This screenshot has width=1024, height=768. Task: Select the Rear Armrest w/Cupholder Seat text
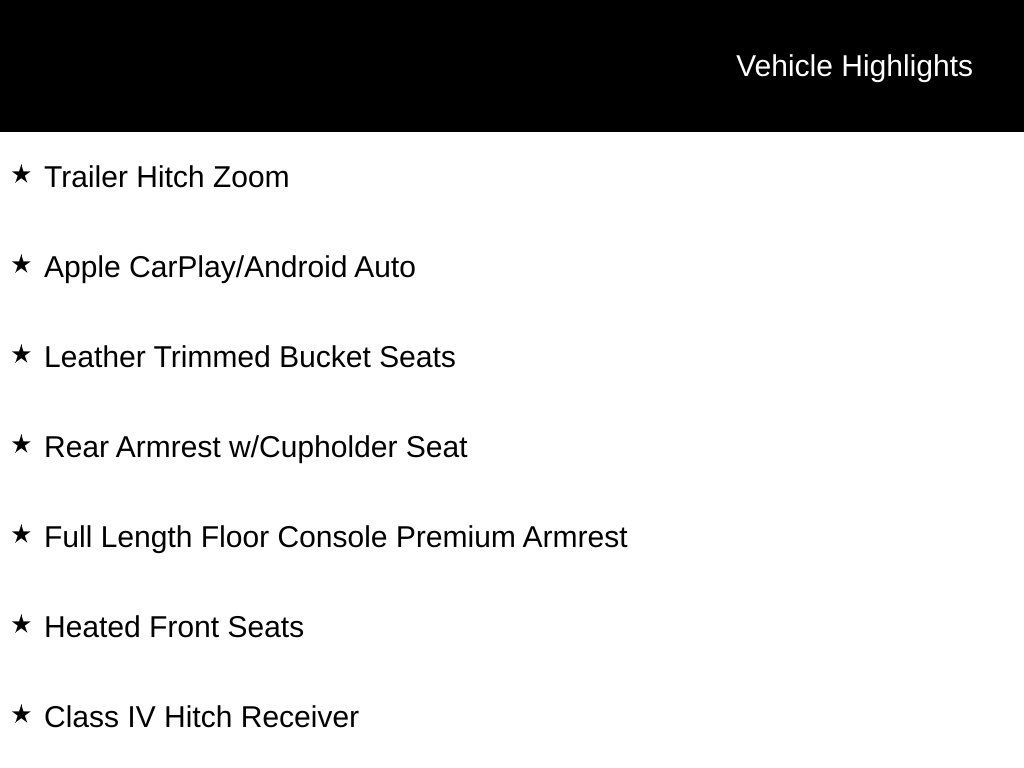(x=255, y=447)
